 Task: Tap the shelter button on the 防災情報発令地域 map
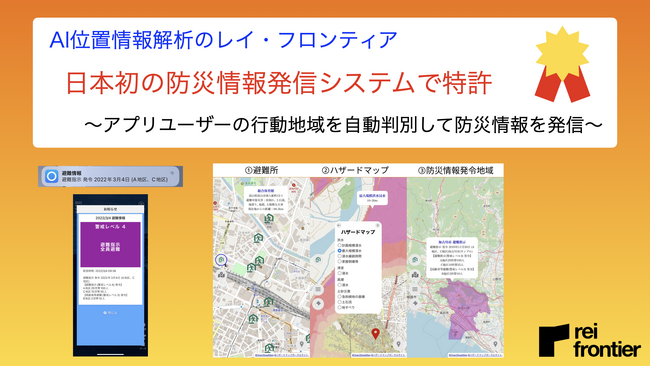(x=415, y=260)
